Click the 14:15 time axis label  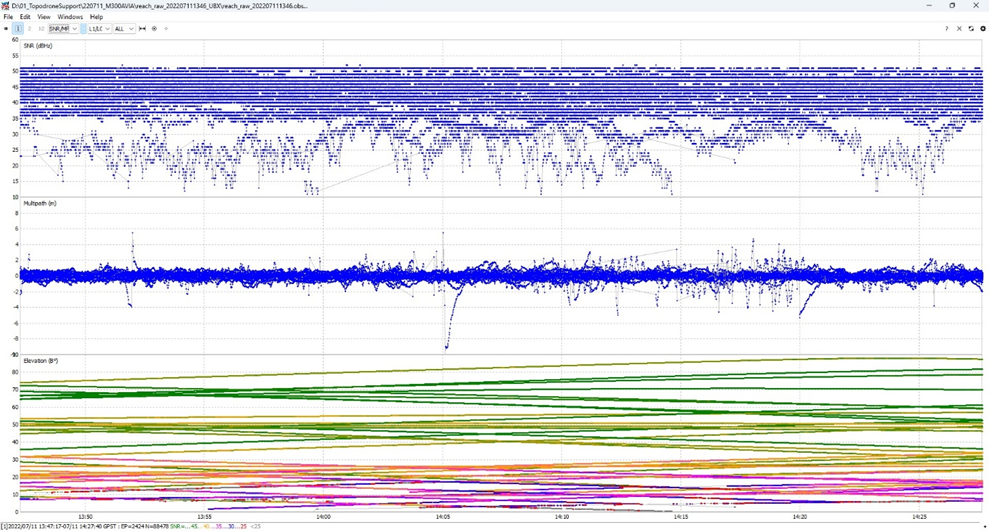tap(681, 516)
